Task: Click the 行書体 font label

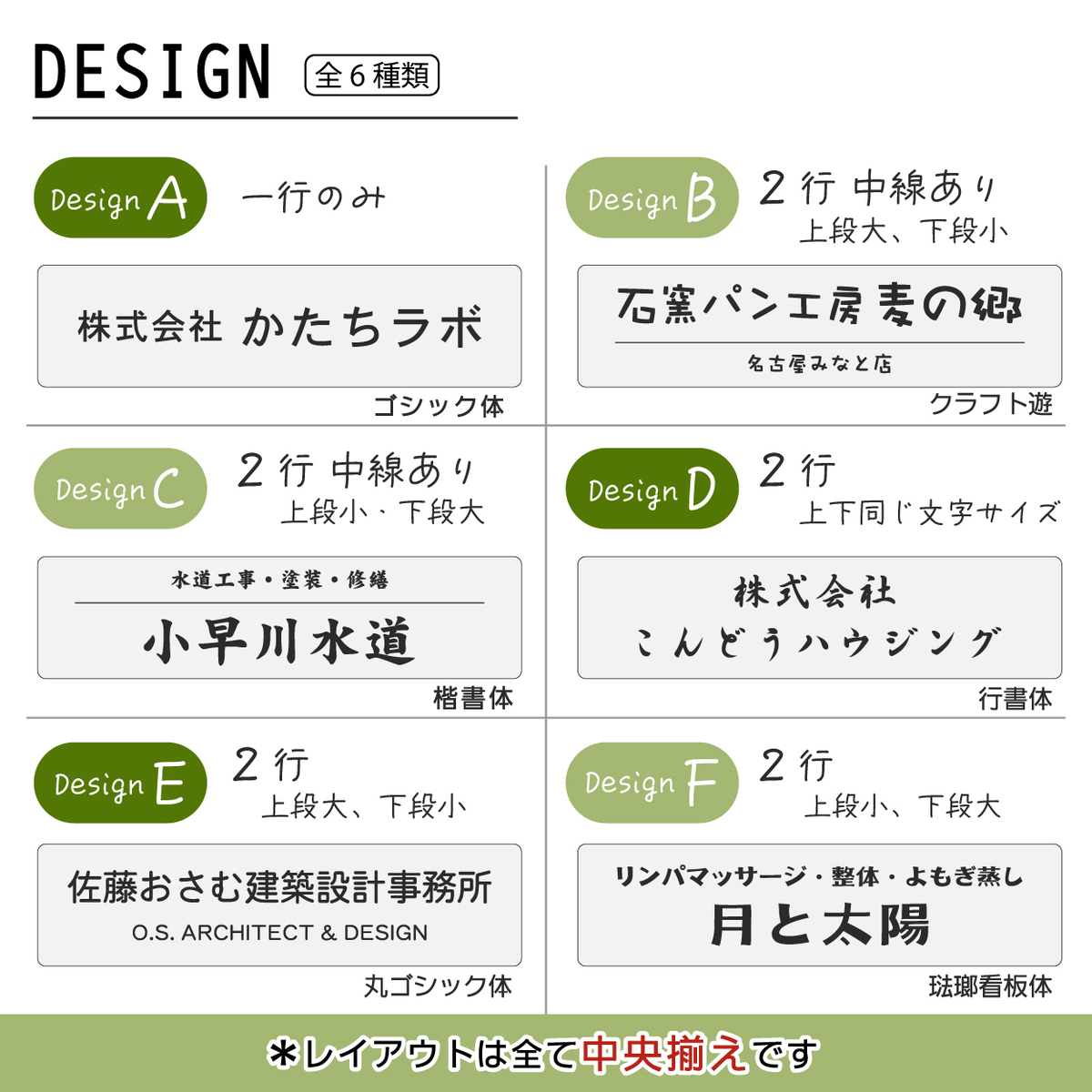Action: pos(1016,698)
